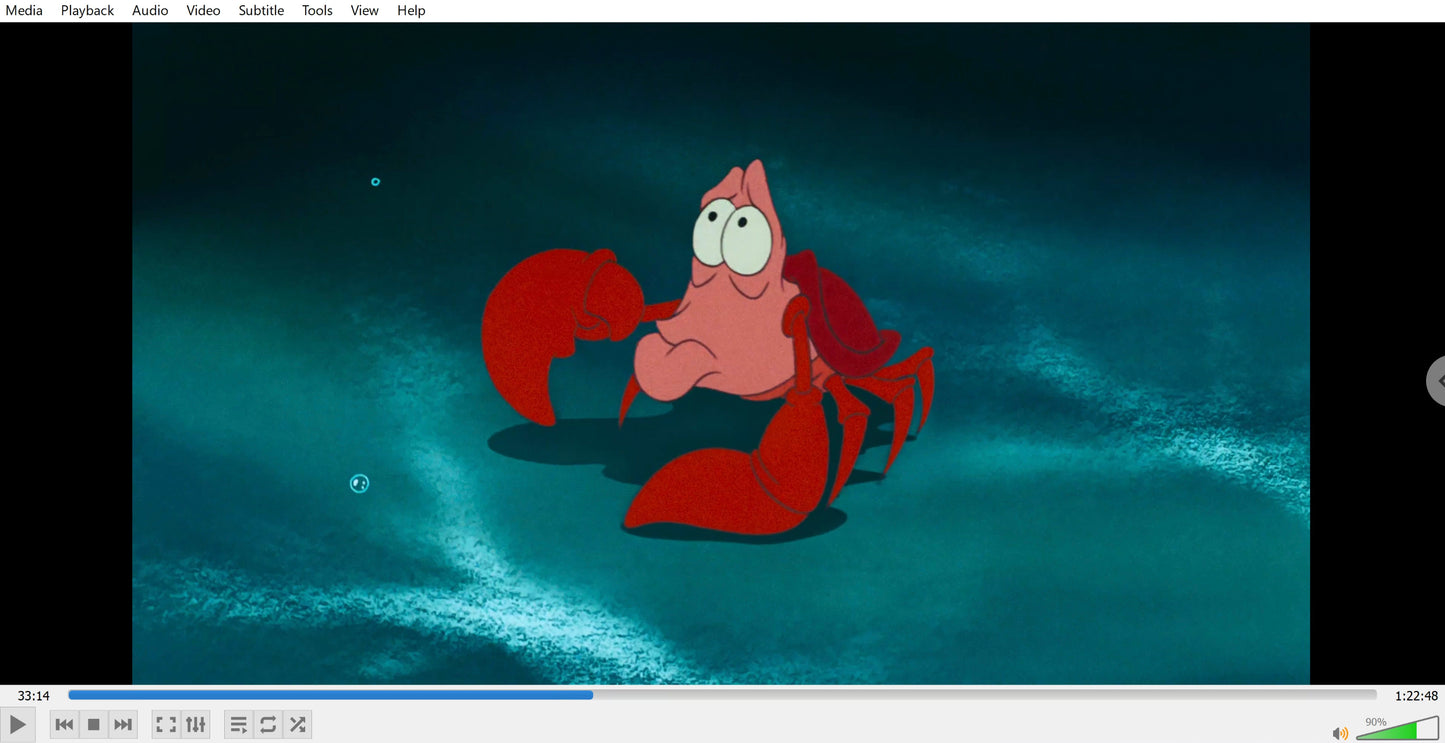This screenshot has width=1445, height=743.
Task: Toggle loop repeat mode
Action: coord(268,725)
